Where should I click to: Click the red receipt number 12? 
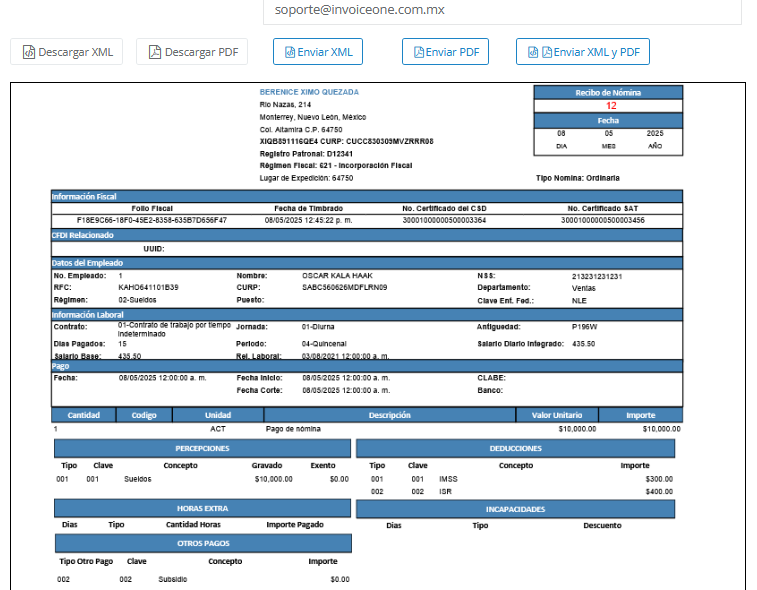coord(611,106)
